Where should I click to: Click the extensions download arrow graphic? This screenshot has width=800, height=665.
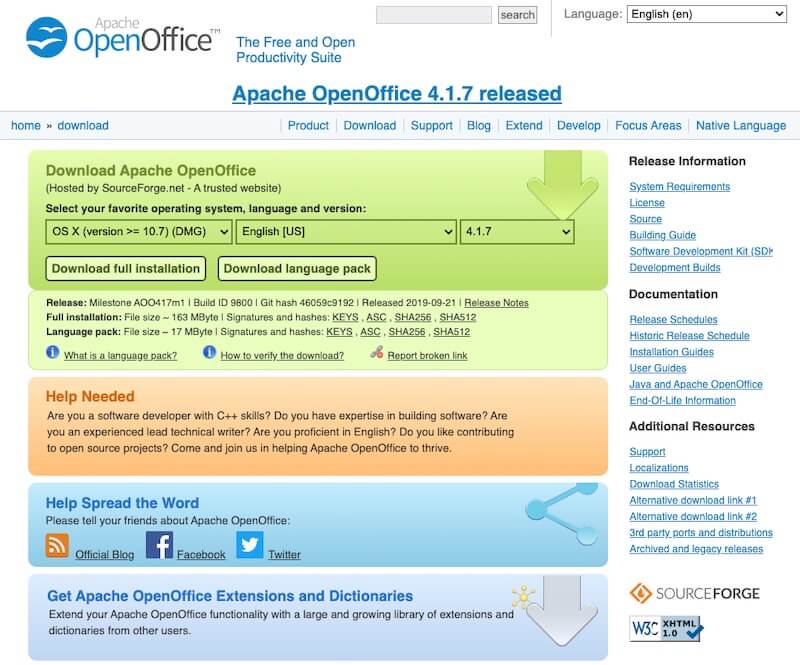562,611
